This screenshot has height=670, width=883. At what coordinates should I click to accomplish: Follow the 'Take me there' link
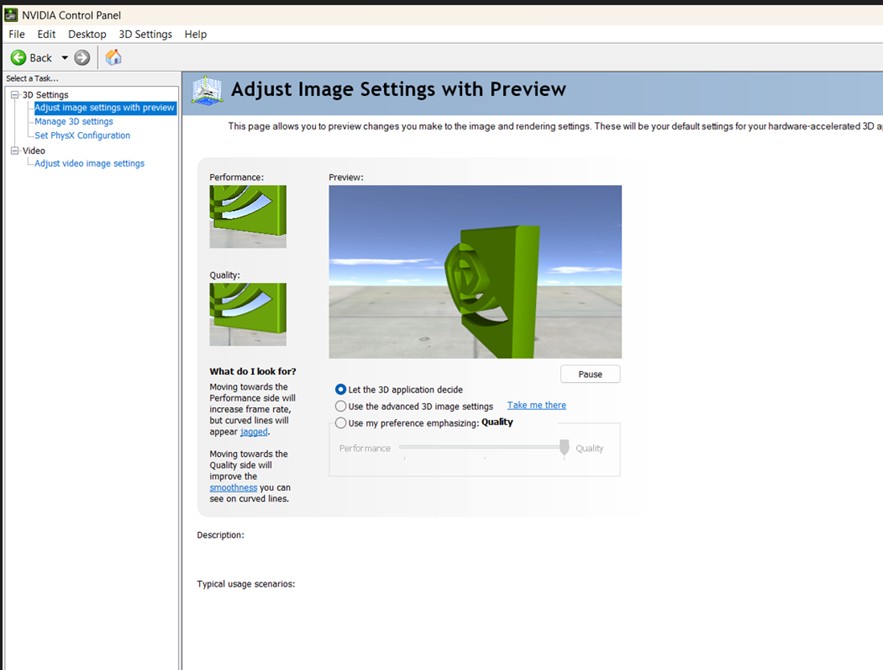(536, 405)
